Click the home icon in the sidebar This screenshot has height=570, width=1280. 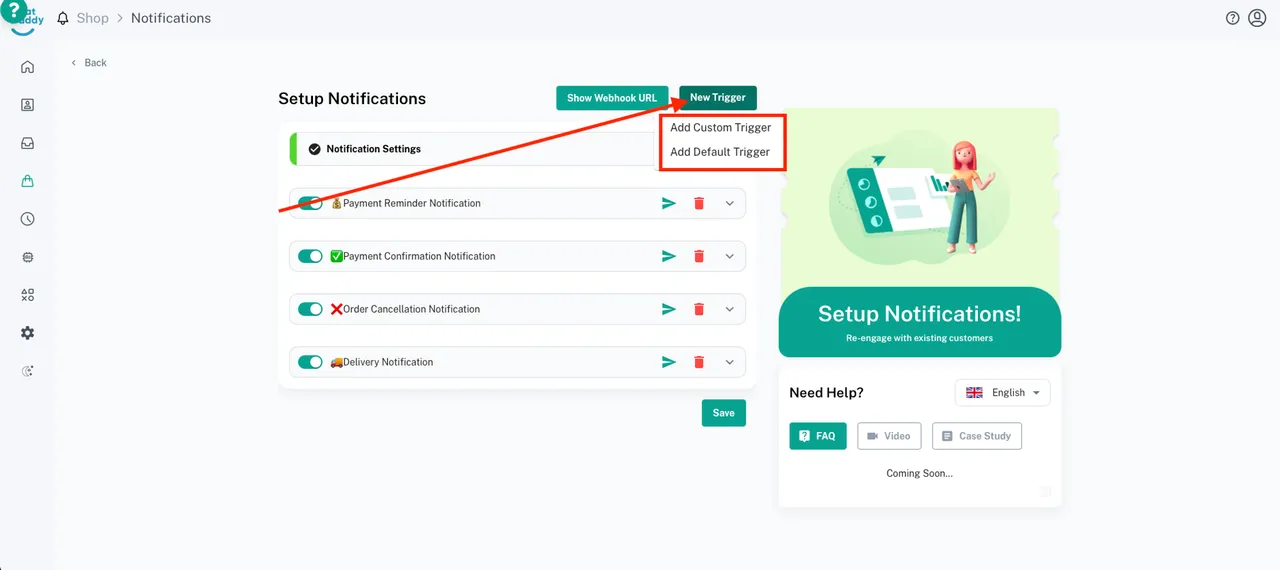(27, 67)
